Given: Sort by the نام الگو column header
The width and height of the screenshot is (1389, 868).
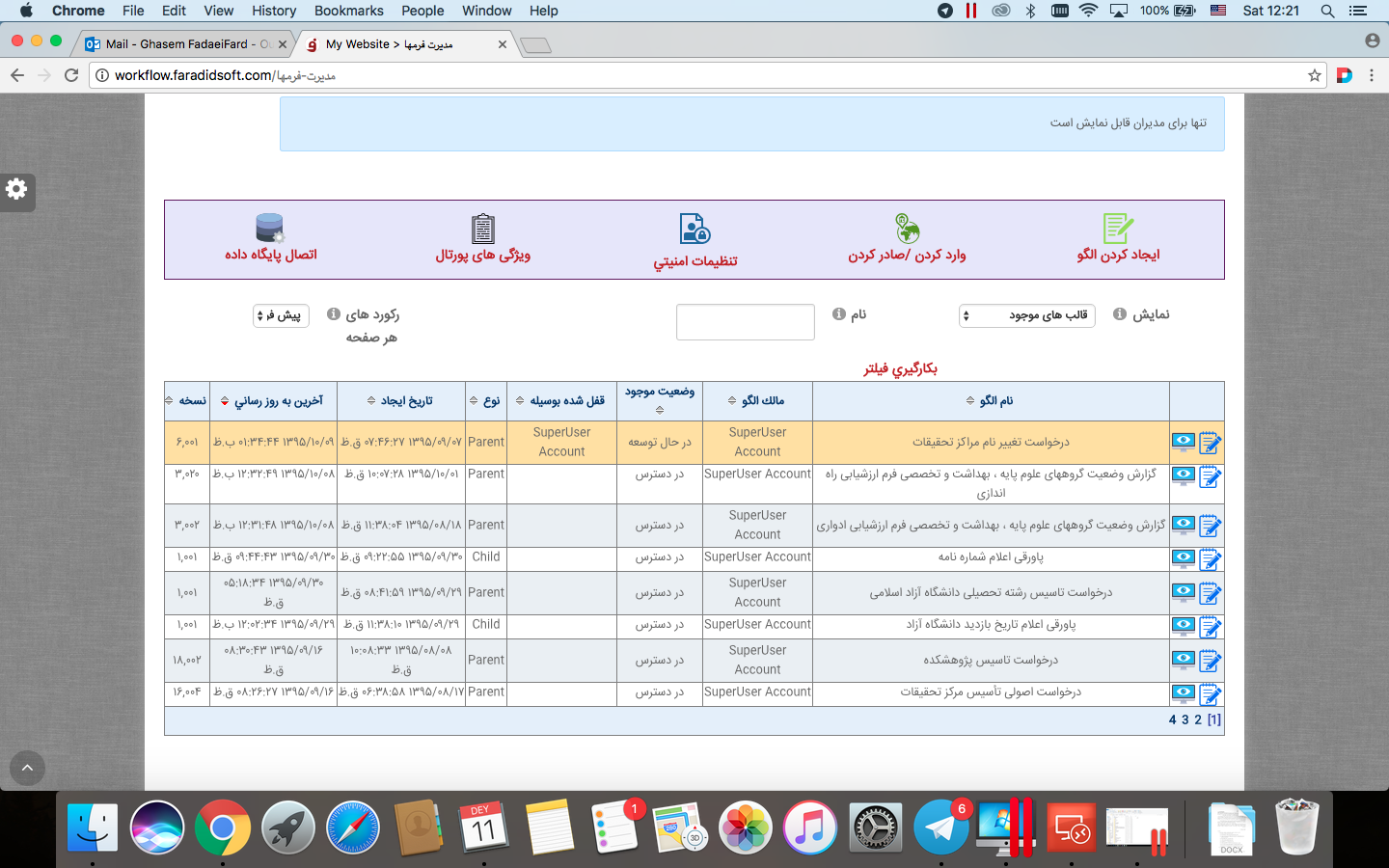Looking at the screenshot, I should [991, 401].
